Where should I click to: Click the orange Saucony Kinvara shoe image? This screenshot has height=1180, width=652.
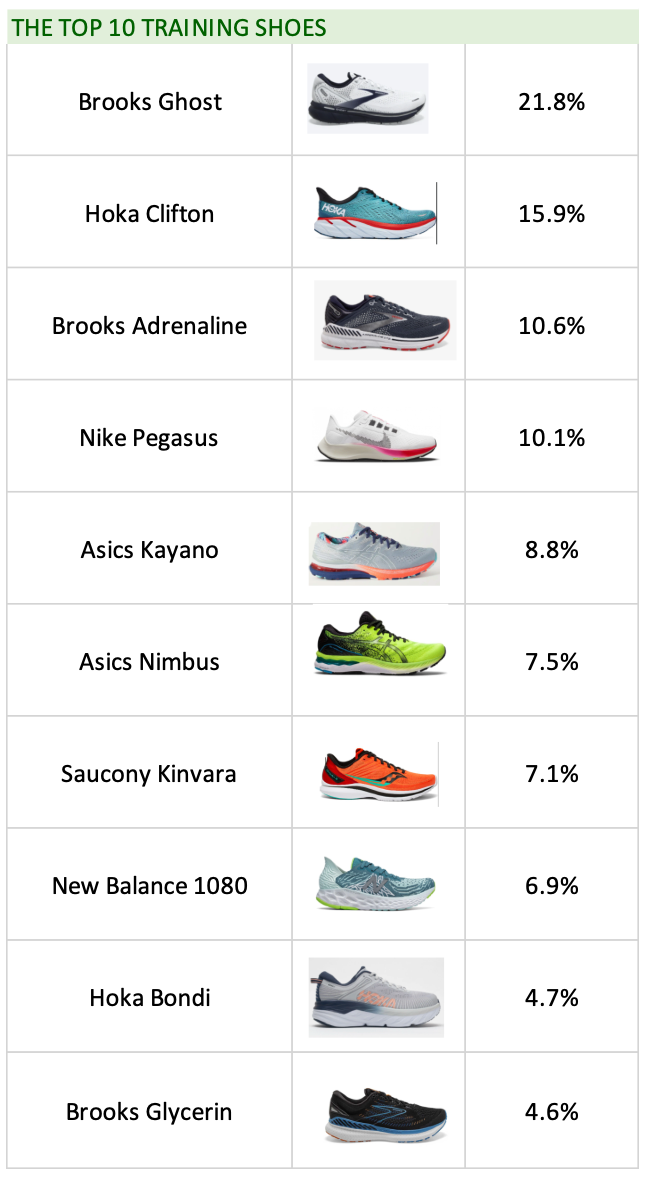coord(378,774)
